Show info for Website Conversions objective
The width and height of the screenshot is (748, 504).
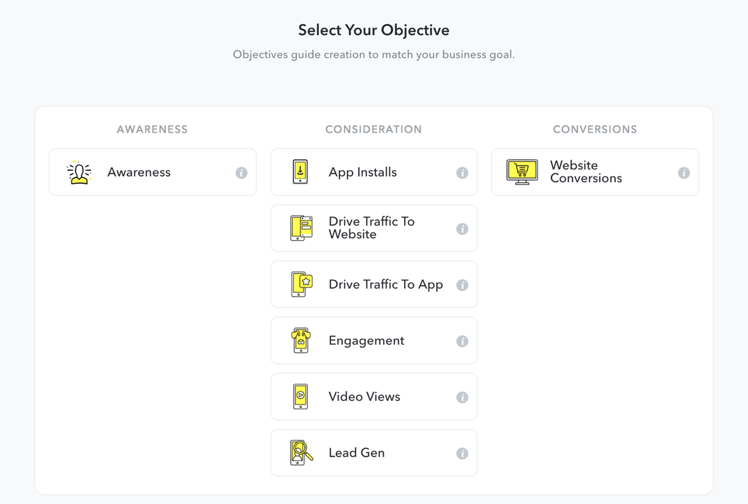684,173
